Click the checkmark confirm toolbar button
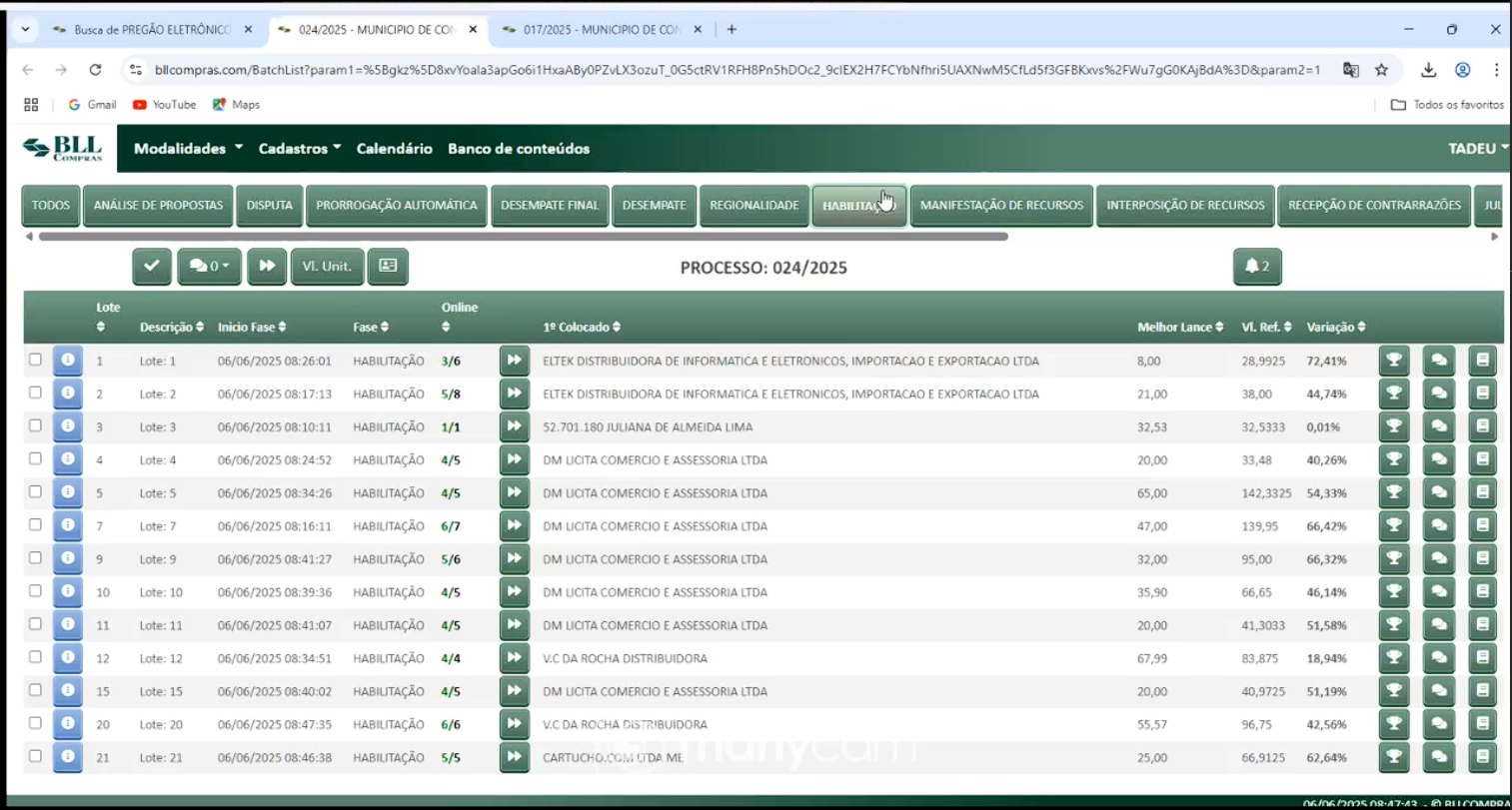The height and width of the screenshot is (810, 1512). [152, 267]
